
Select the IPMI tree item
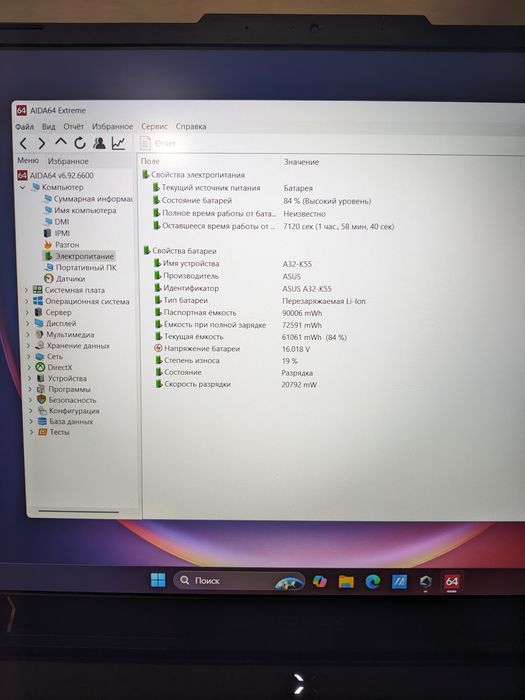(57, 233)
